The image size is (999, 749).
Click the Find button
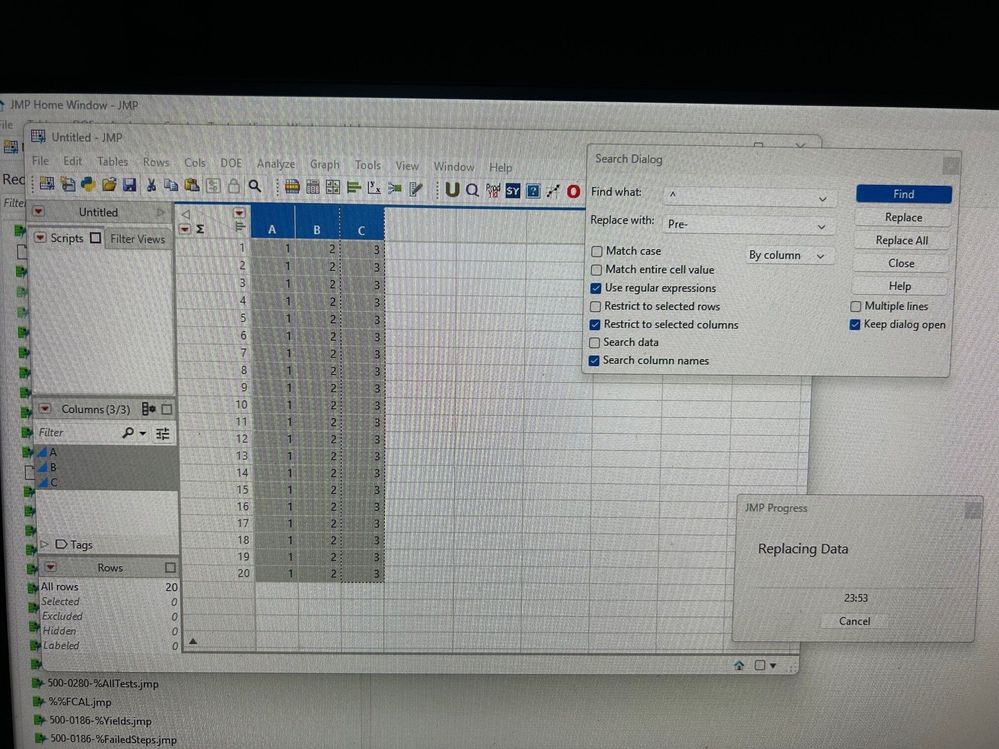(x=903, y=194)
